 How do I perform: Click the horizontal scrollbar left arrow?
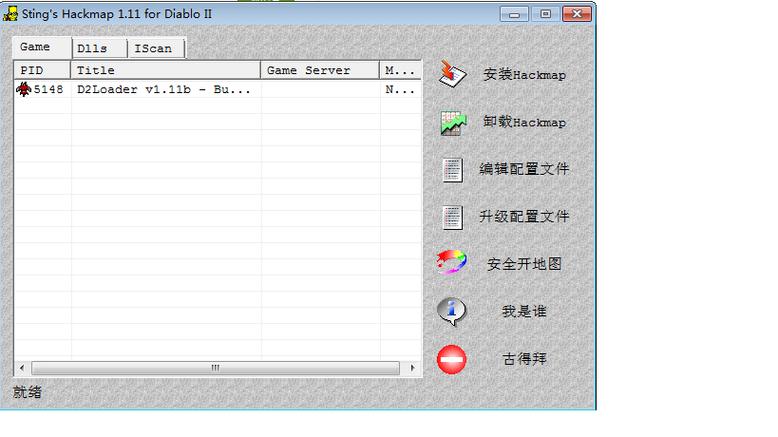point(20,368)
